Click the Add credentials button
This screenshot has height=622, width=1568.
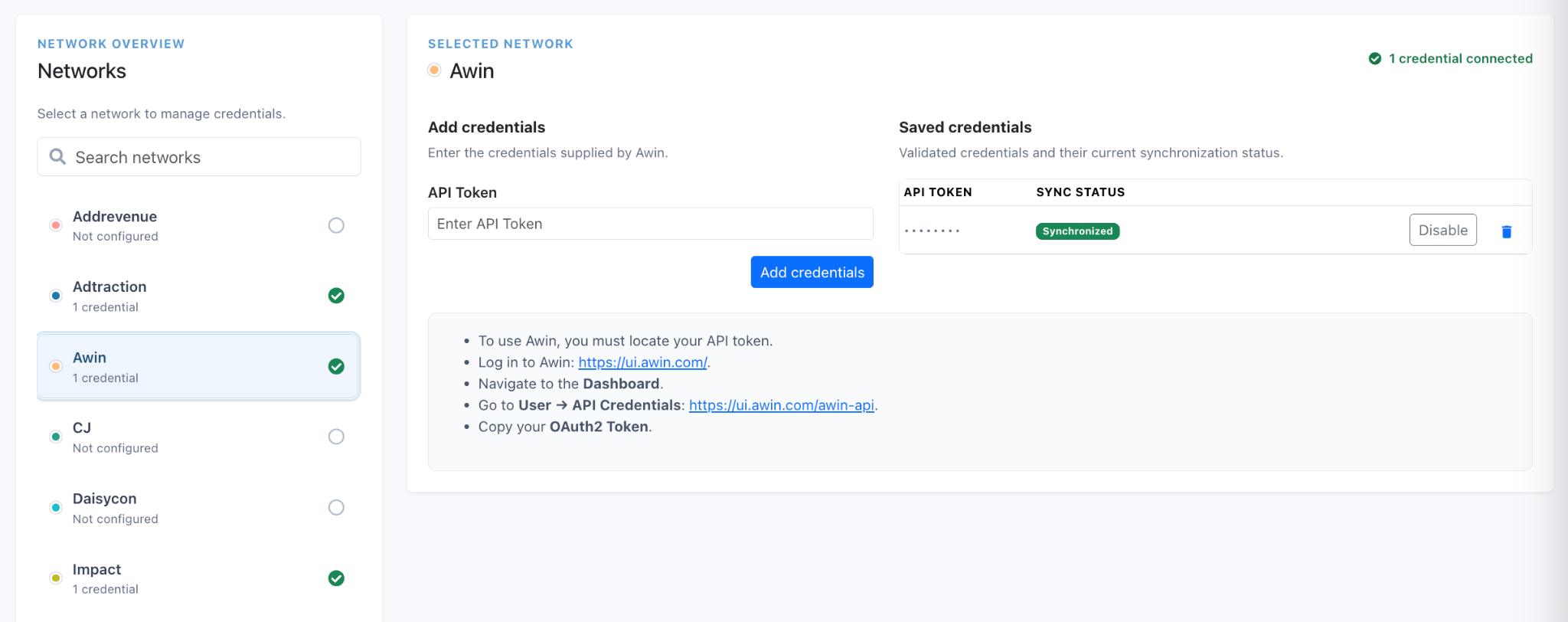[x=812, y=272]
